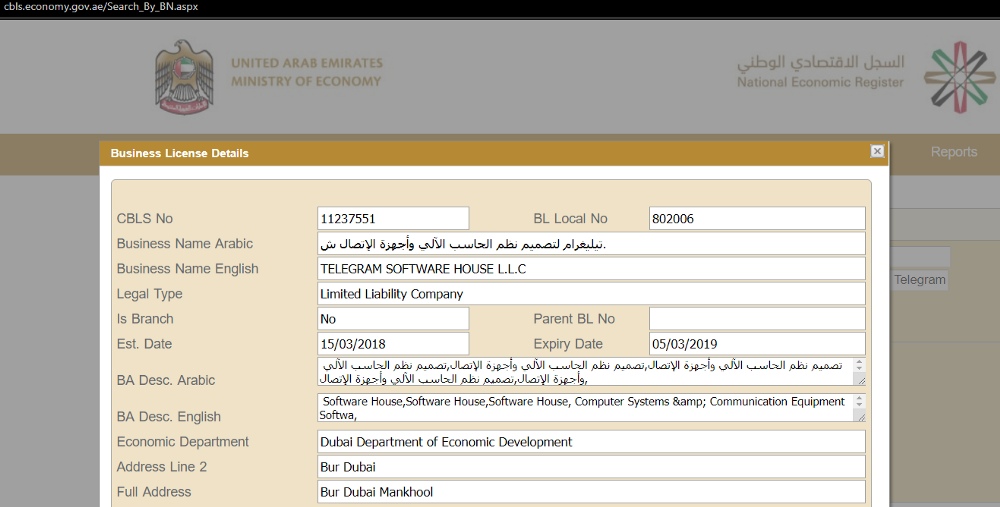Click the Full Address field

[590, 492]
